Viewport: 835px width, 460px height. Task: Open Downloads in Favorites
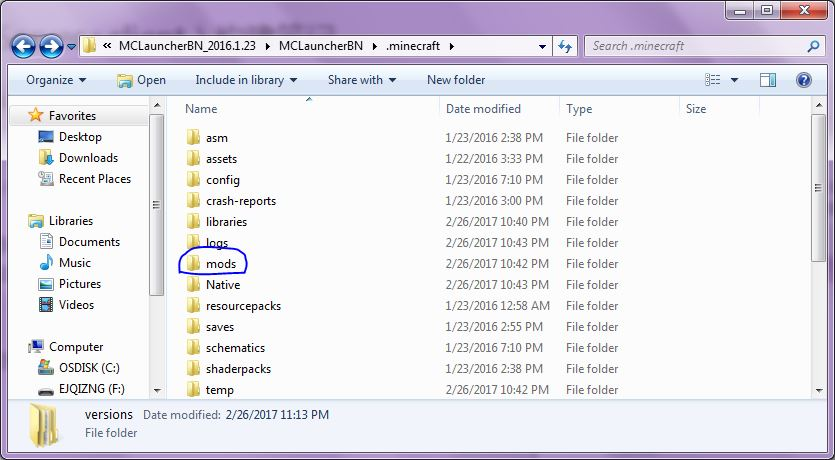(88, 158)
